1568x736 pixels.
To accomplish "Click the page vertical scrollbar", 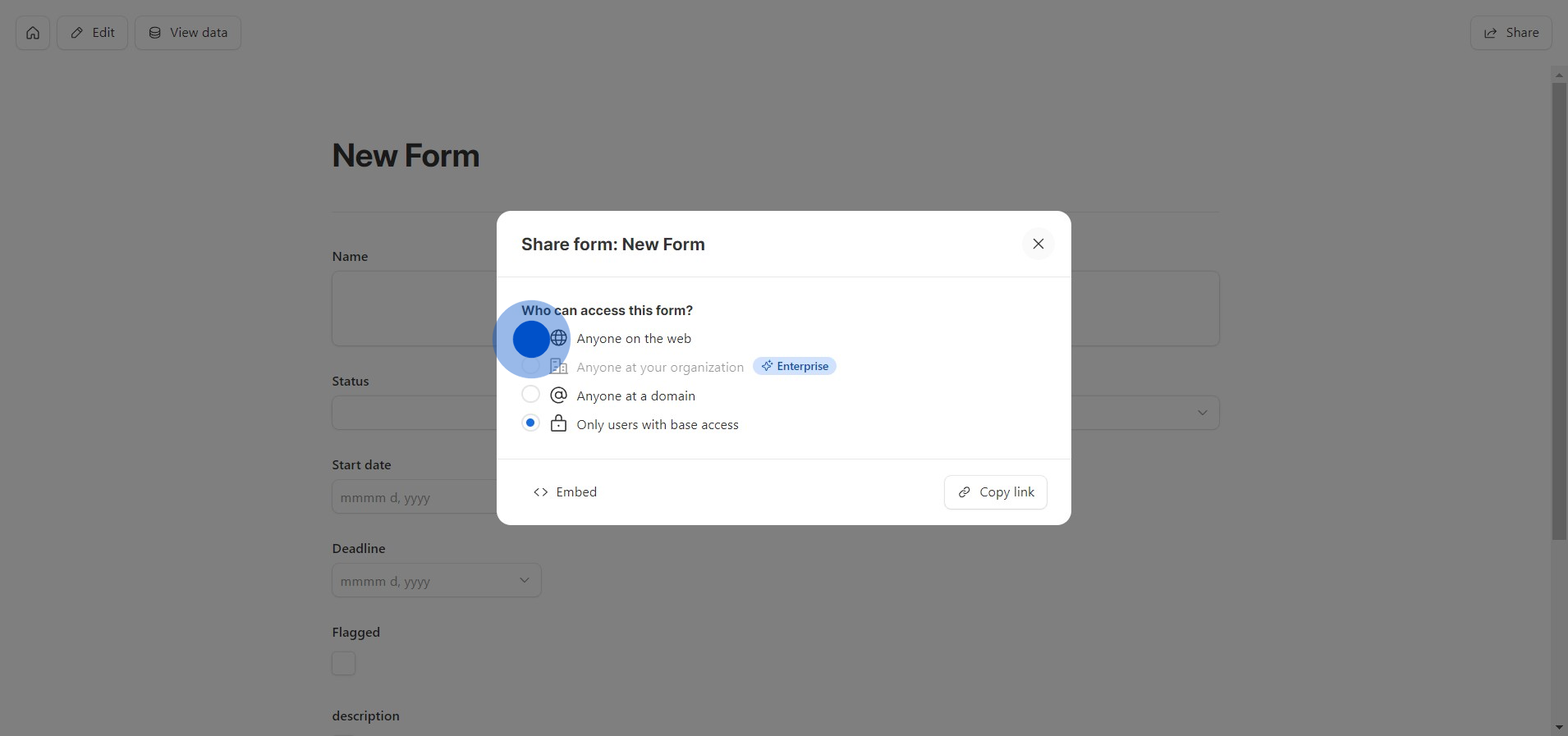I will pos(1559,312).
